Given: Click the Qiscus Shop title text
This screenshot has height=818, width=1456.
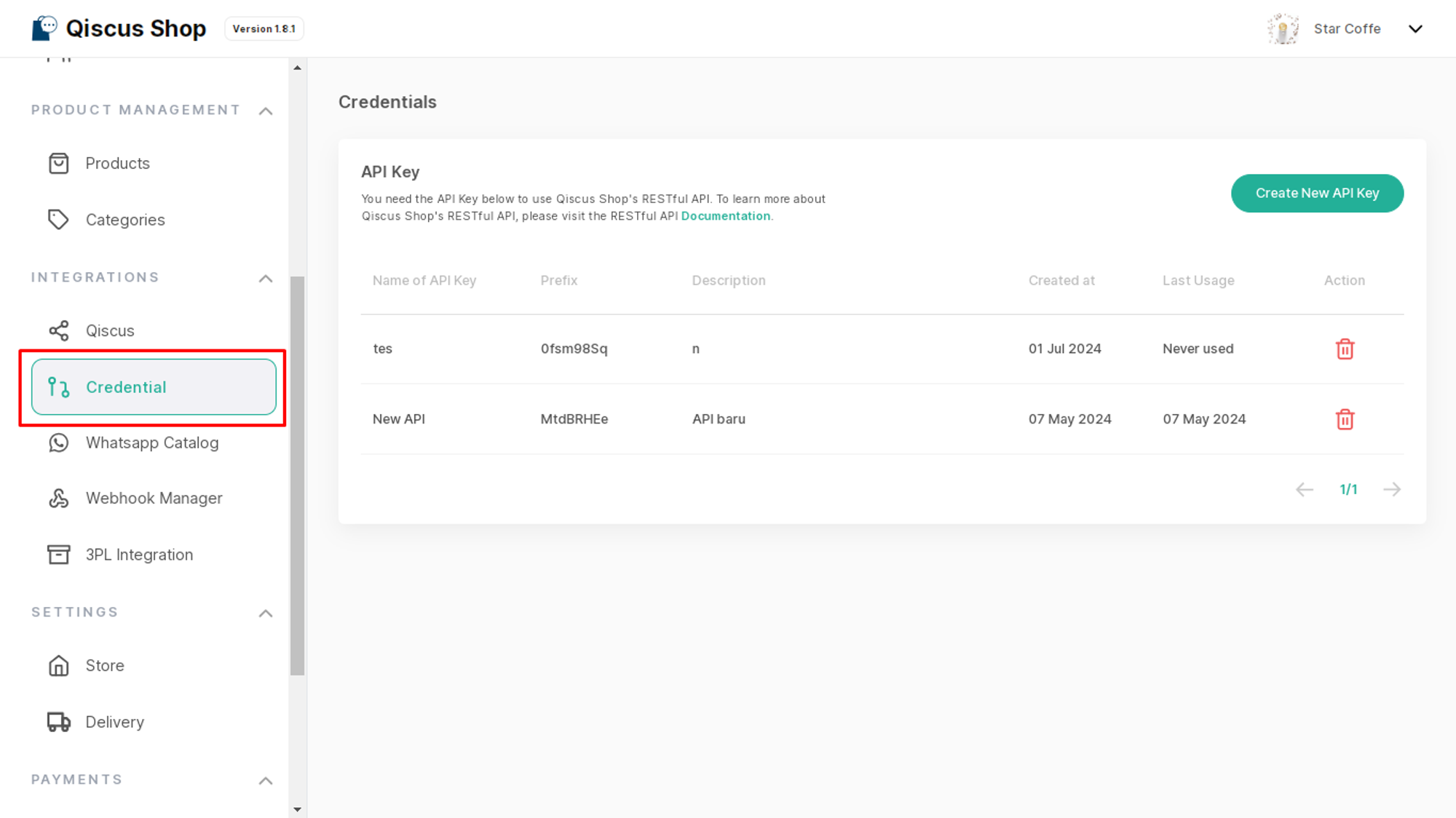Looking at the screenshot, I should point(136,28).
